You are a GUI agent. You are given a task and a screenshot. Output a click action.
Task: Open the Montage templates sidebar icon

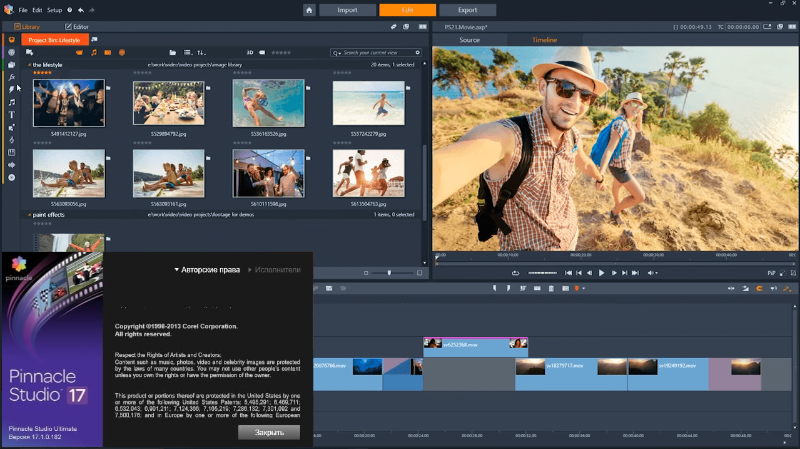click(11, 128)
